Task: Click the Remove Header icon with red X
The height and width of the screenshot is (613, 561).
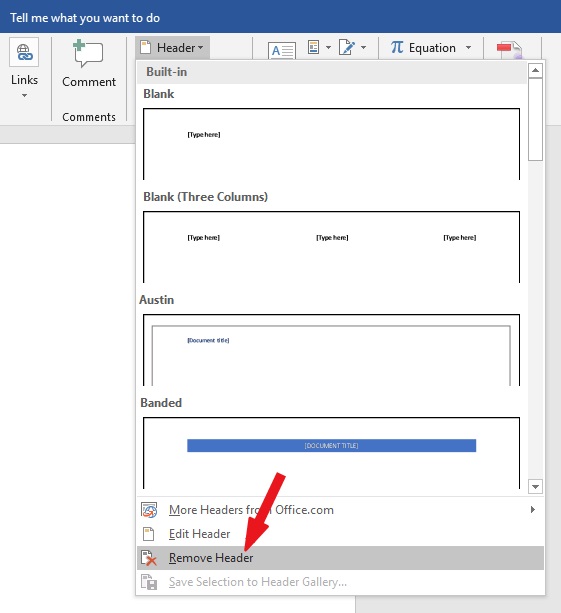Action: [149, 558]
